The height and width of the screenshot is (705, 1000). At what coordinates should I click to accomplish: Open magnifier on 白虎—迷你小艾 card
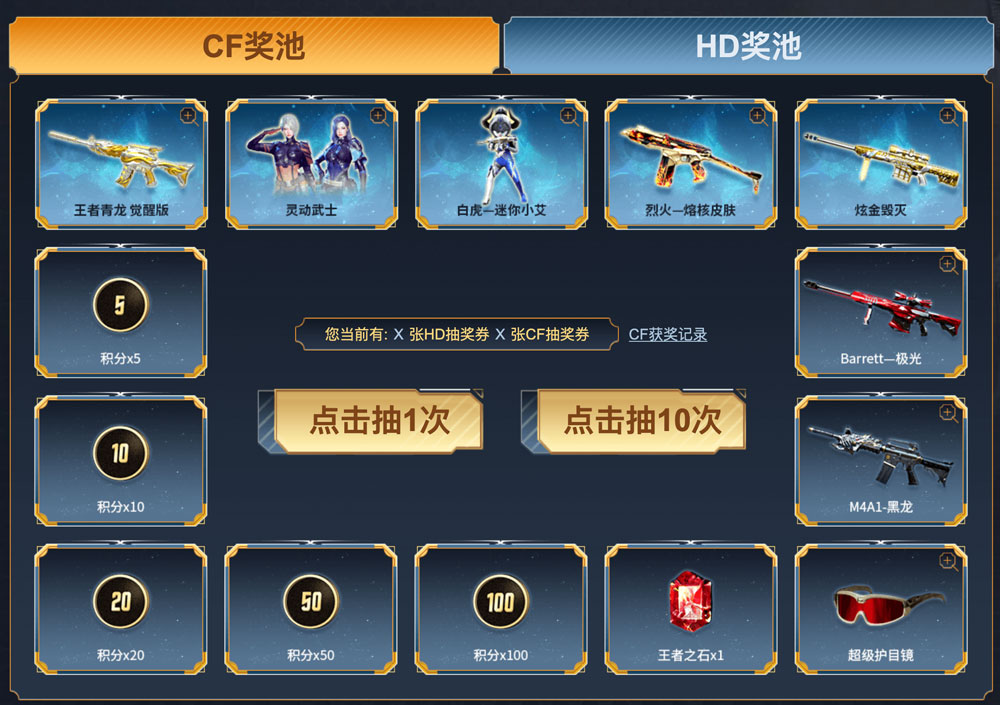tap(569, 117)
